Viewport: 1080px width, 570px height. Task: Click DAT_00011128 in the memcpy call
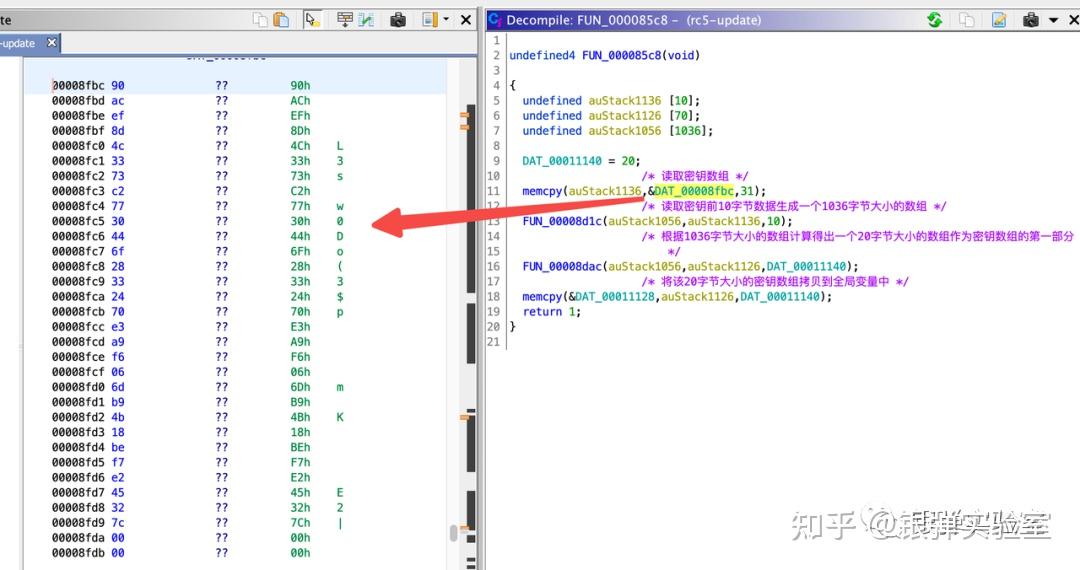tap(616, 297)
